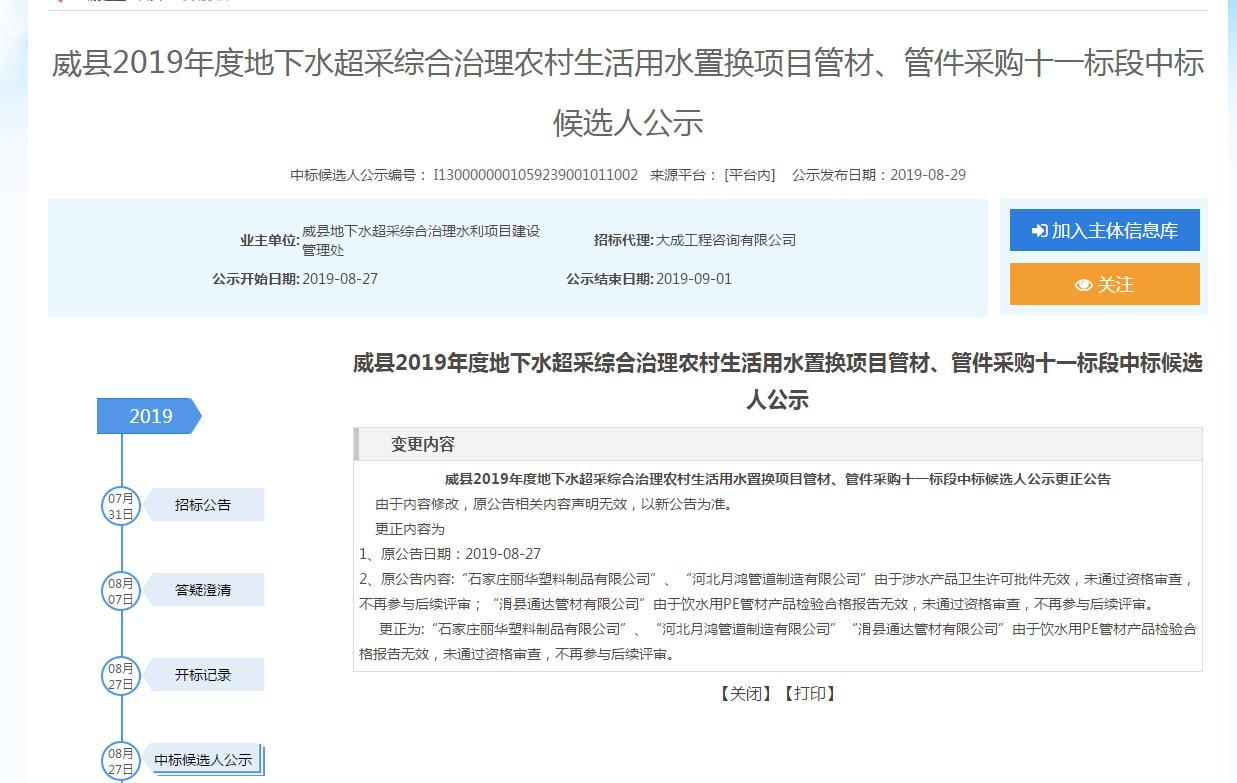Click the 公示发布日期 2019-08-29 text
The image size is (1237, 783).
[879, 175]
